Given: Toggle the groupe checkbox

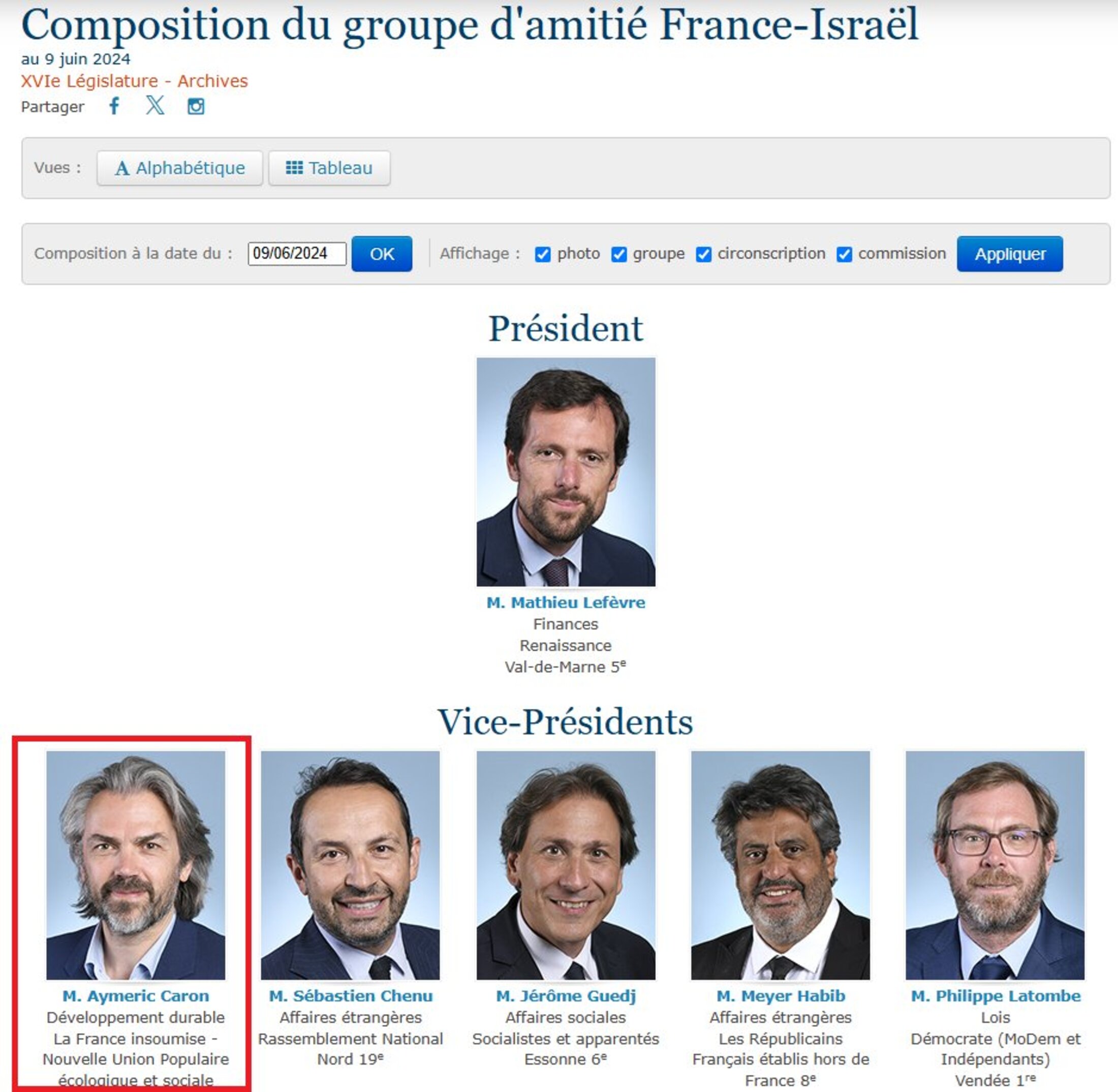Looking at the screenshot, I should 618,254.
